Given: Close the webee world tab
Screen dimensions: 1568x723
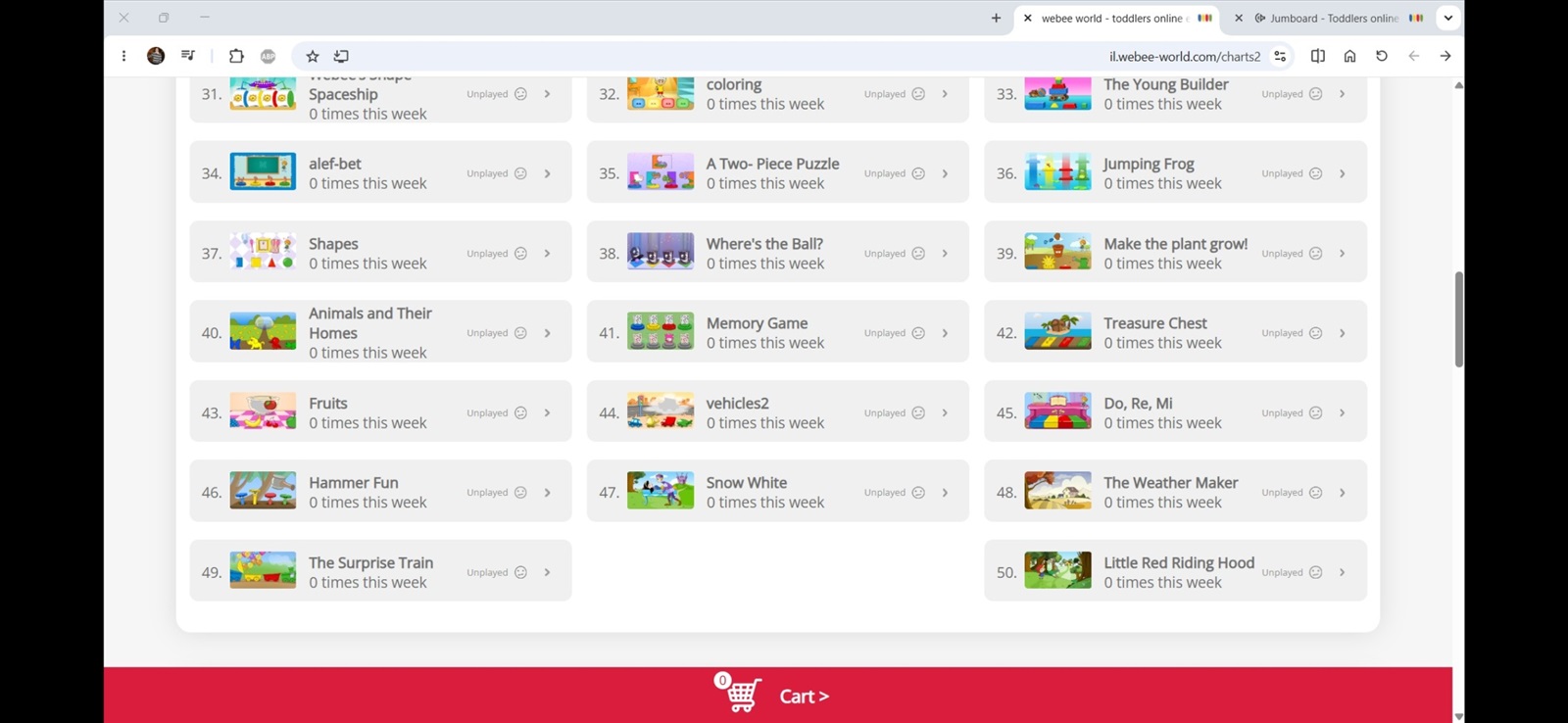Looking at the screenshot, I should coord(1027,18).
